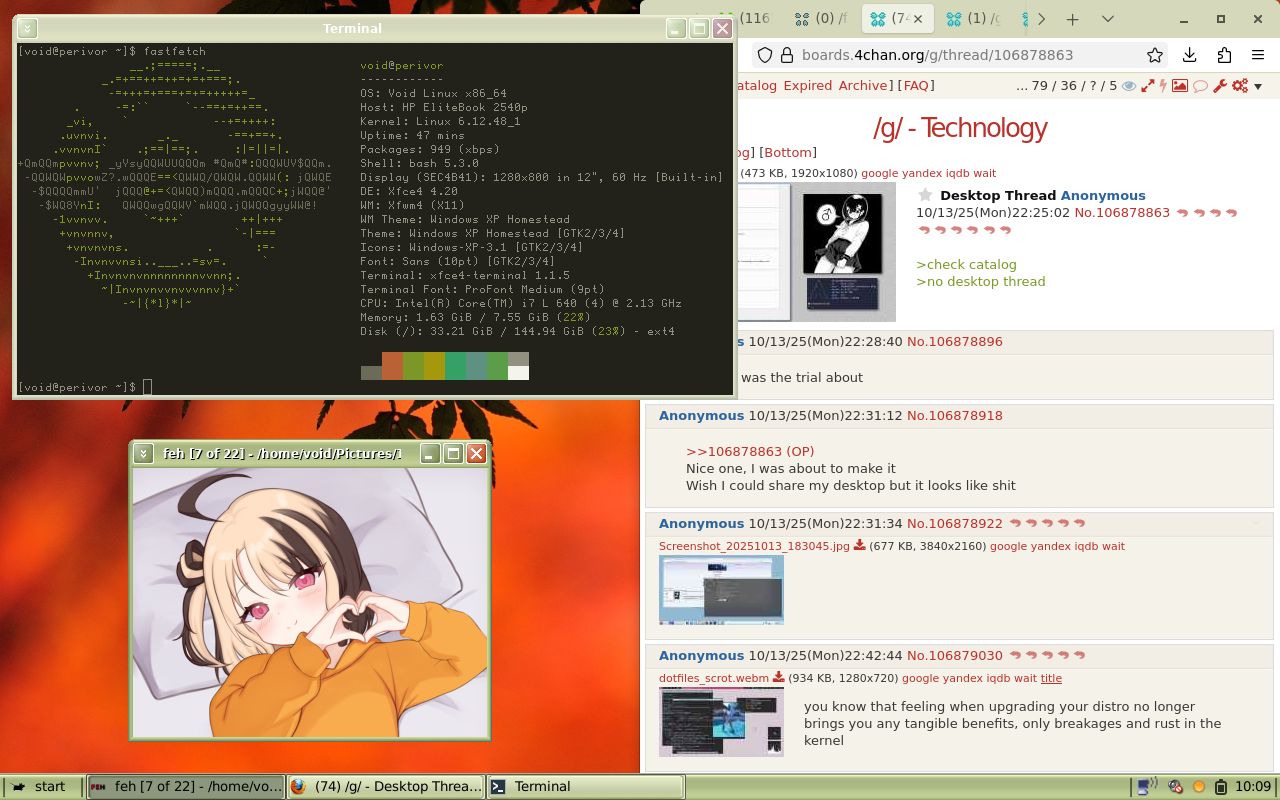Switch to the '(1) /g' browser tab
Screen dimensions: 1280x800
pyautogui.click(x=974, y=18)
